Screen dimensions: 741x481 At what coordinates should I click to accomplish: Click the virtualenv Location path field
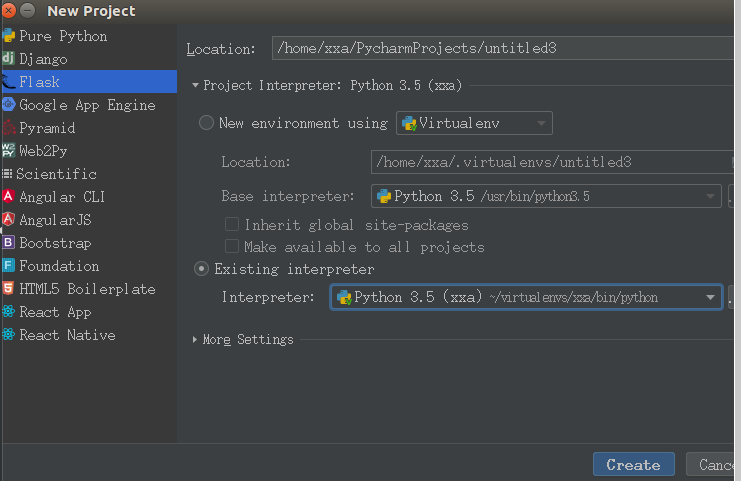[551, 162]
